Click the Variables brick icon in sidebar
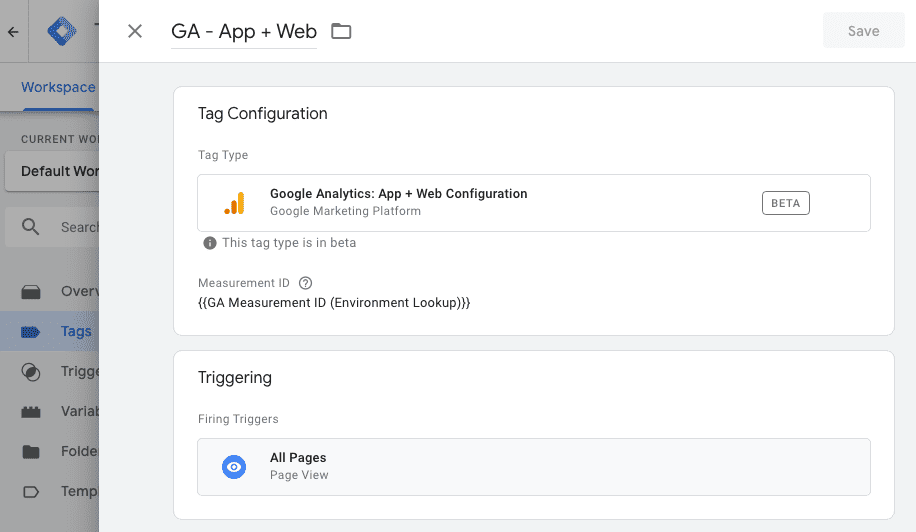This screenshot has height=532, width=916. 30,412
